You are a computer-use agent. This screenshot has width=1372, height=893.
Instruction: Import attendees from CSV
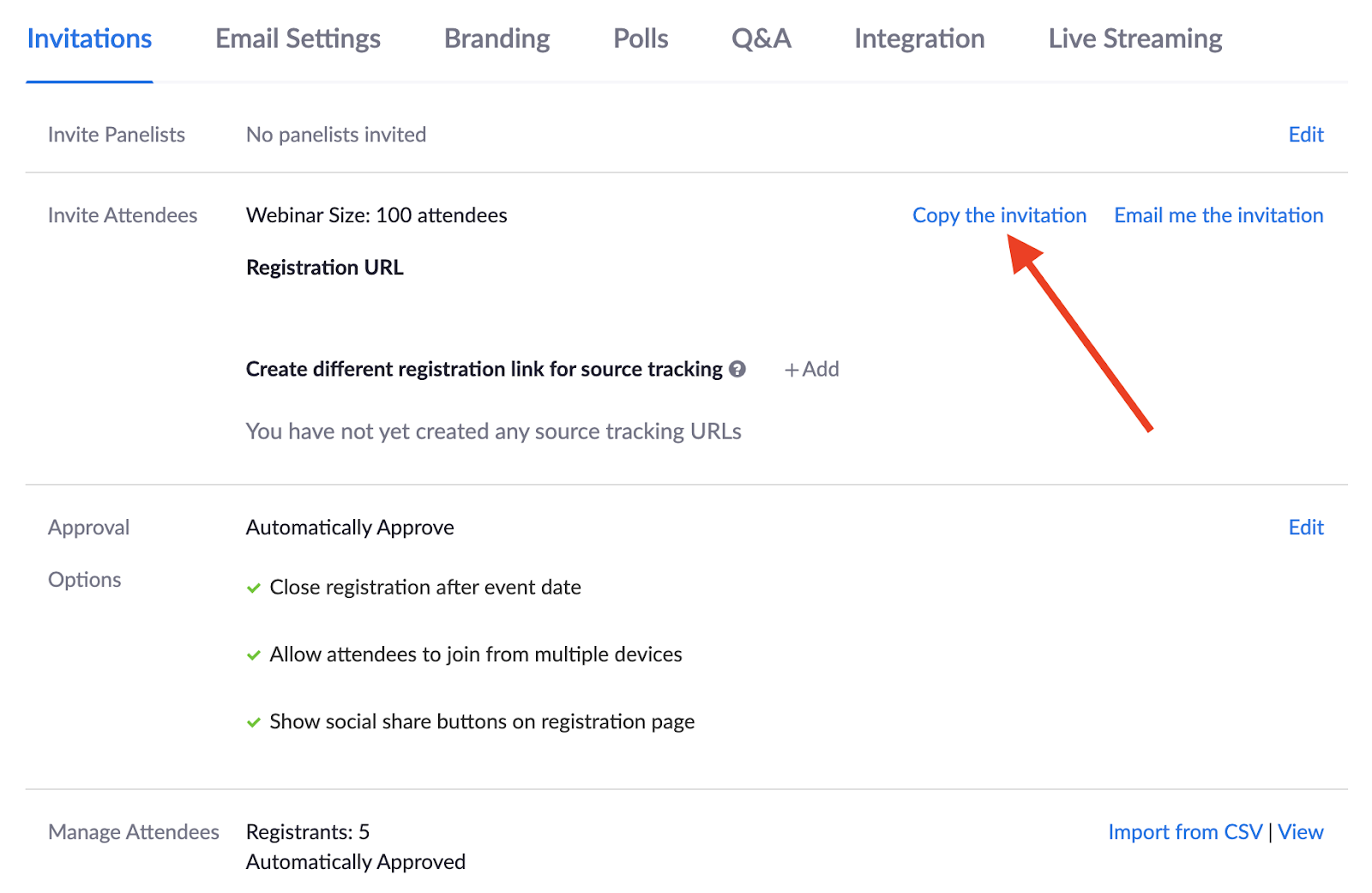click(x=1185, y=832)
